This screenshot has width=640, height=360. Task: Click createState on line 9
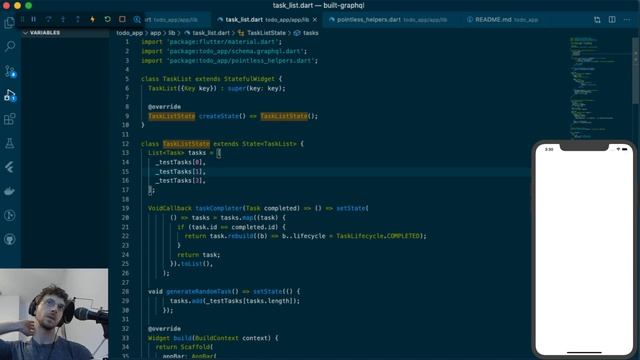point(219,116)
